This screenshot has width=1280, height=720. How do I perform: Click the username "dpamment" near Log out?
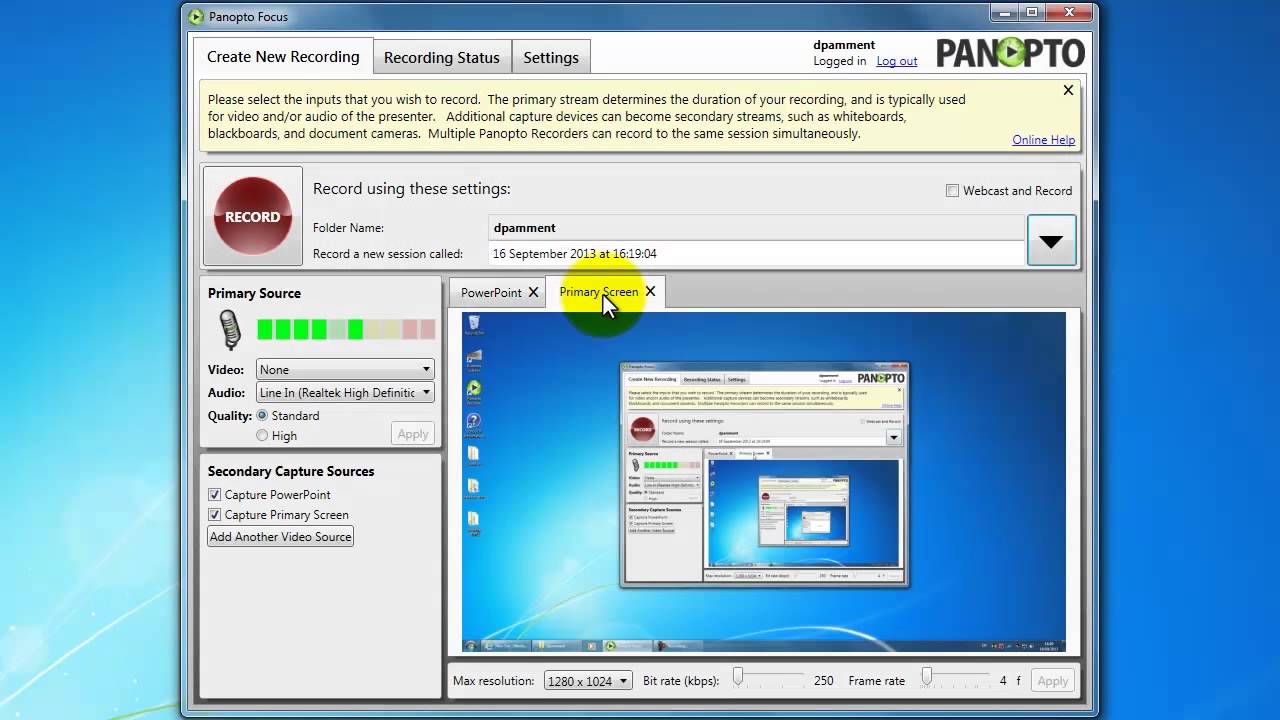[844, 45]
